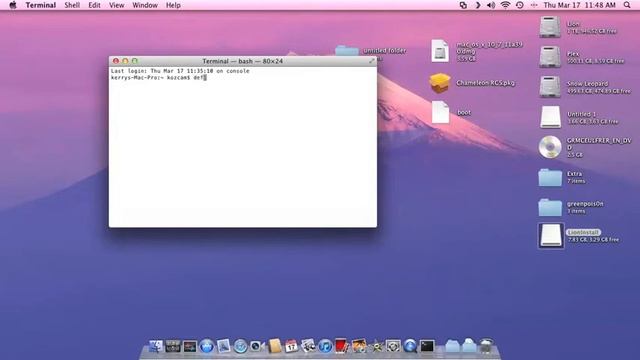Open the Shell menu

72,5
